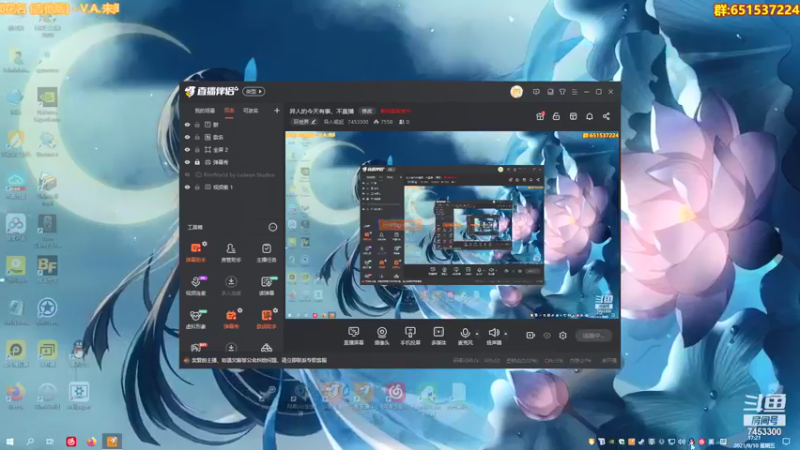
Task: Click the speaker icon in the bottom bar
Action: [493, 334]
